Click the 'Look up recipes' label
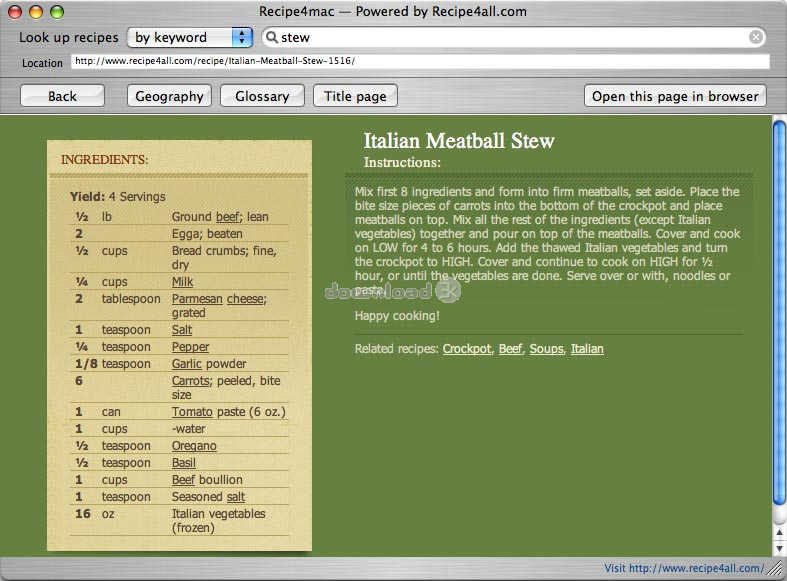The image size is (787, 581). click(x=69, y=38)
